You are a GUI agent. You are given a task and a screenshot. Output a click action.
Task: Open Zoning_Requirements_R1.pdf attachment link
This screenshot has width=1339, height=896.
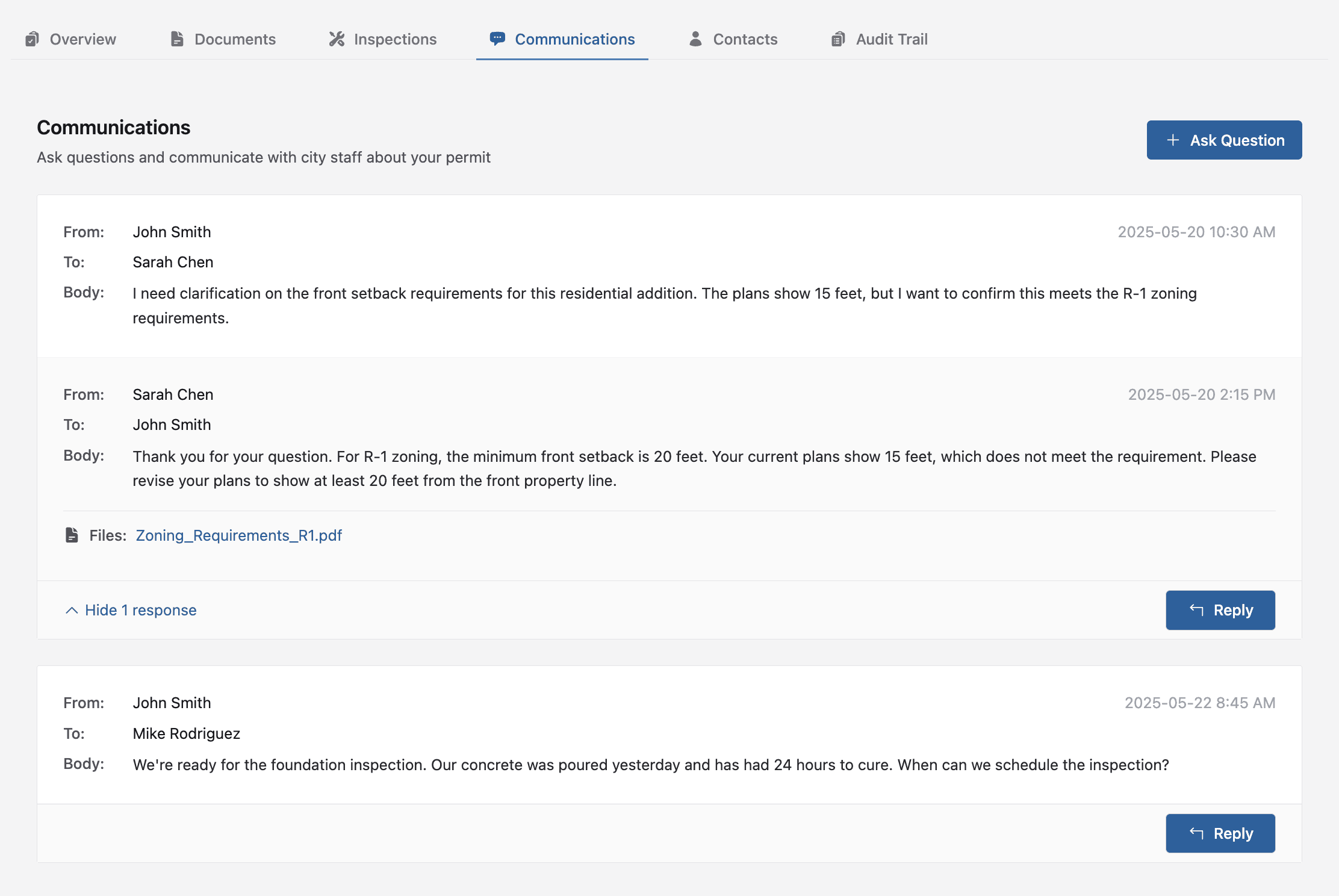coord(238,535)
